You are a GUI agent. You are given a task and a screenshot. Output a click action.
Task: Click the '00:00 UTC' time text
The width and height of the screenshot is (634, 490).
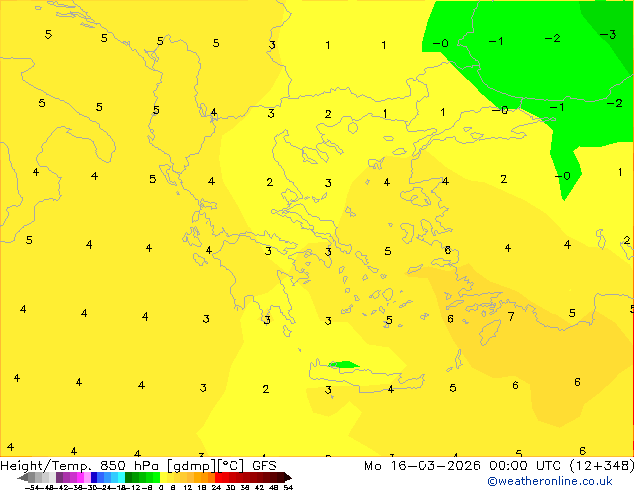[524, 466]
